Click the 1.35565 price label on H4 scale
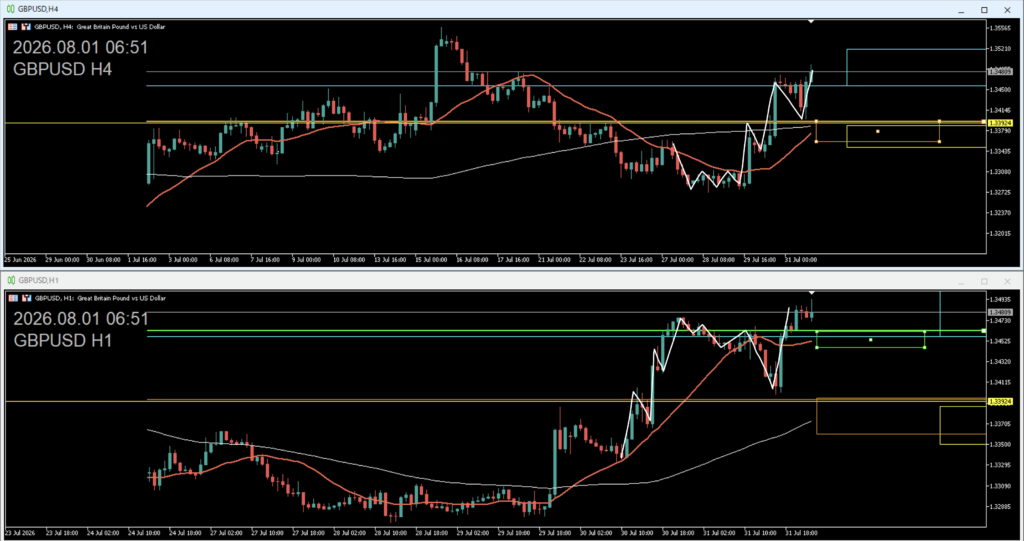 coord(1000,28)
